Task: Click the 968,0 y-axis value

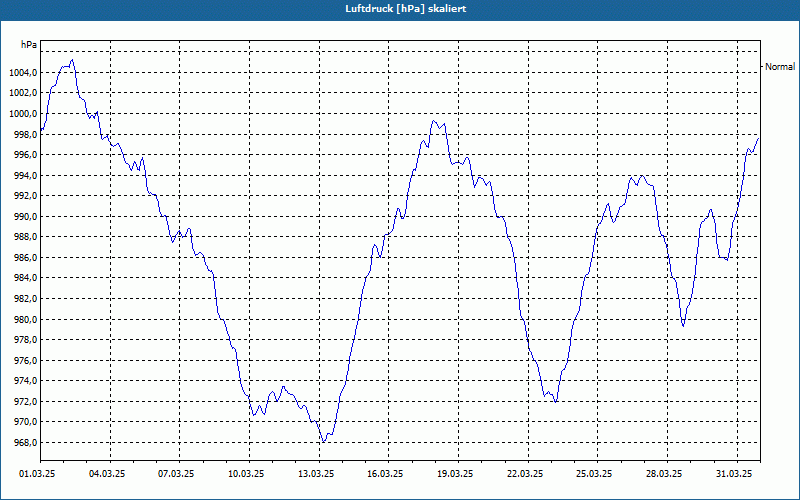Action: (25, 442)
